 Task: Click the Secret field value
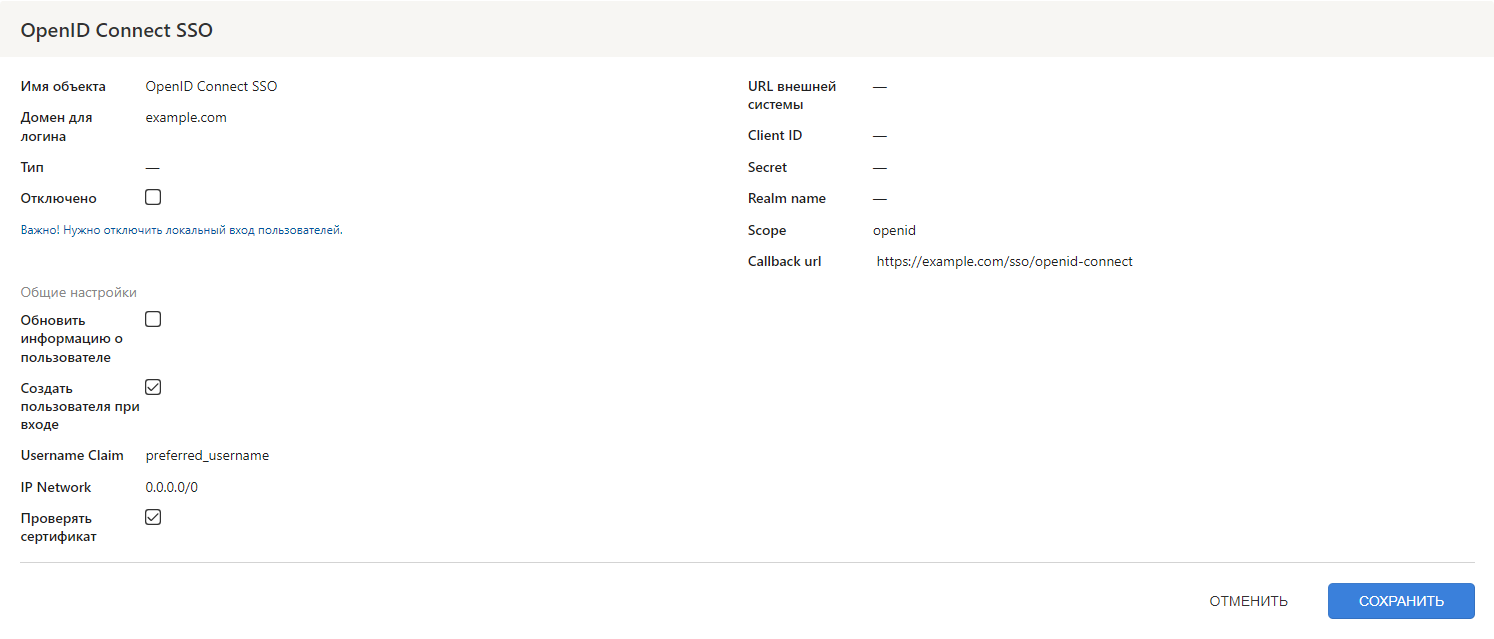click(880, 167)
